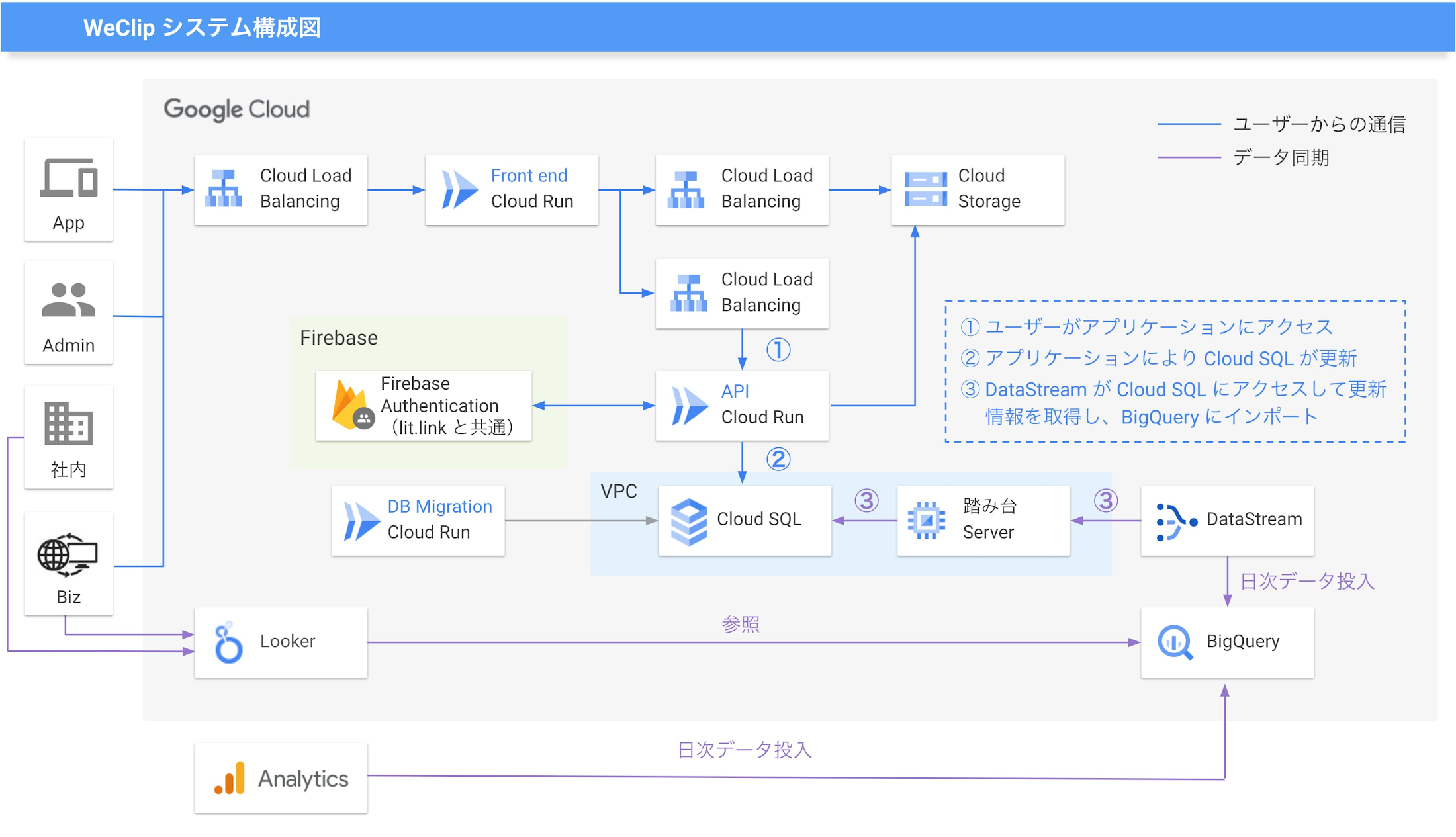Click the 'App' label
1456x837 pixels.
coord(68,223)
